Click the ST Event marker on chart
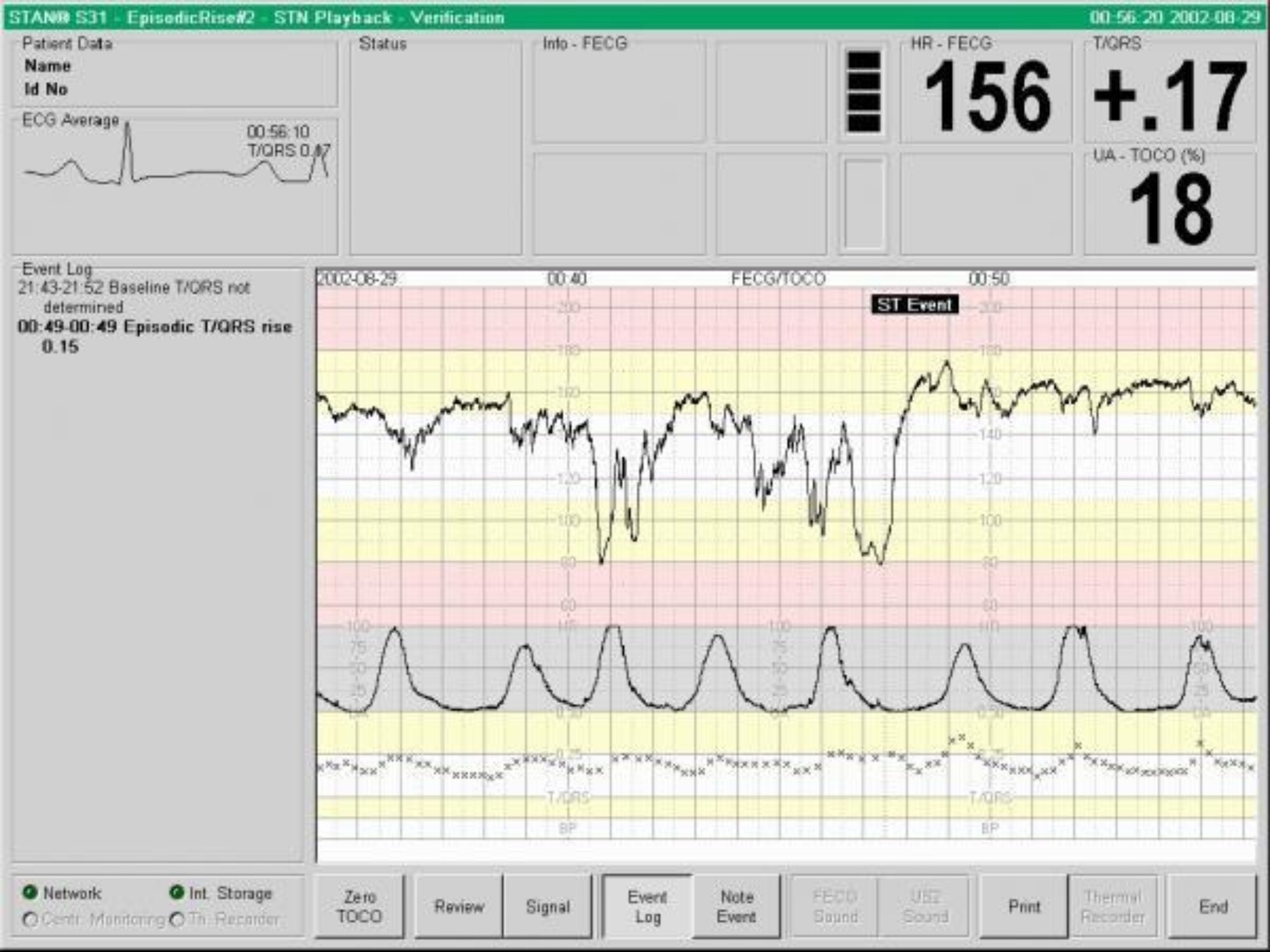The image size is (1270, 952). [x=914, y=305]
